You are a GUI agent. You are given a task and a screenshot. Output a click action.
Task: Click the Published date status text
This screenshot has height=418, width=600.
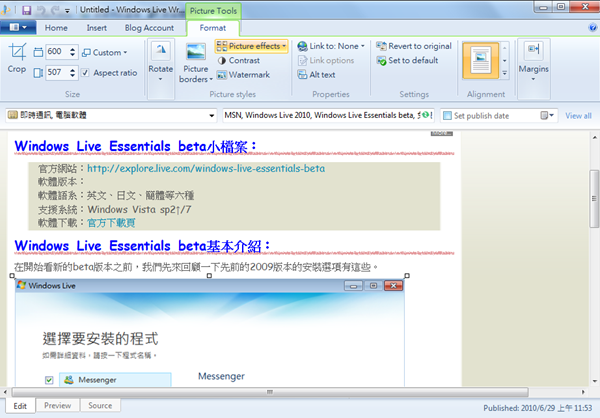click(x=538, y=408)
